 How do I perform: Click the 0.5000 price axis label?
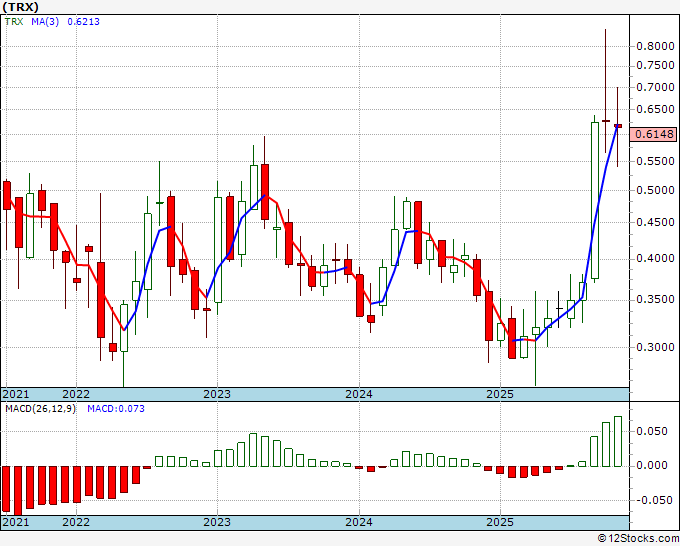coord(655,190)
